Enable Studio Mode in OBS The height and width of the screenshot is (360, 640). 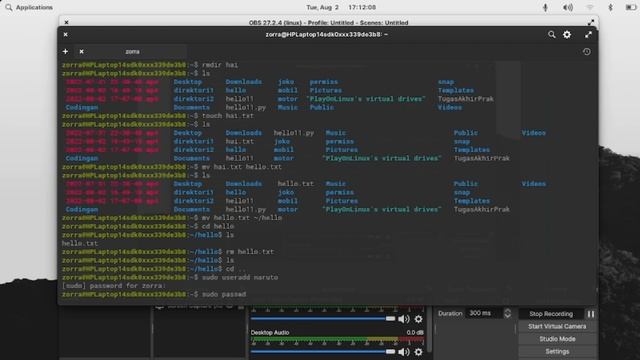click(x=557, y=339)
